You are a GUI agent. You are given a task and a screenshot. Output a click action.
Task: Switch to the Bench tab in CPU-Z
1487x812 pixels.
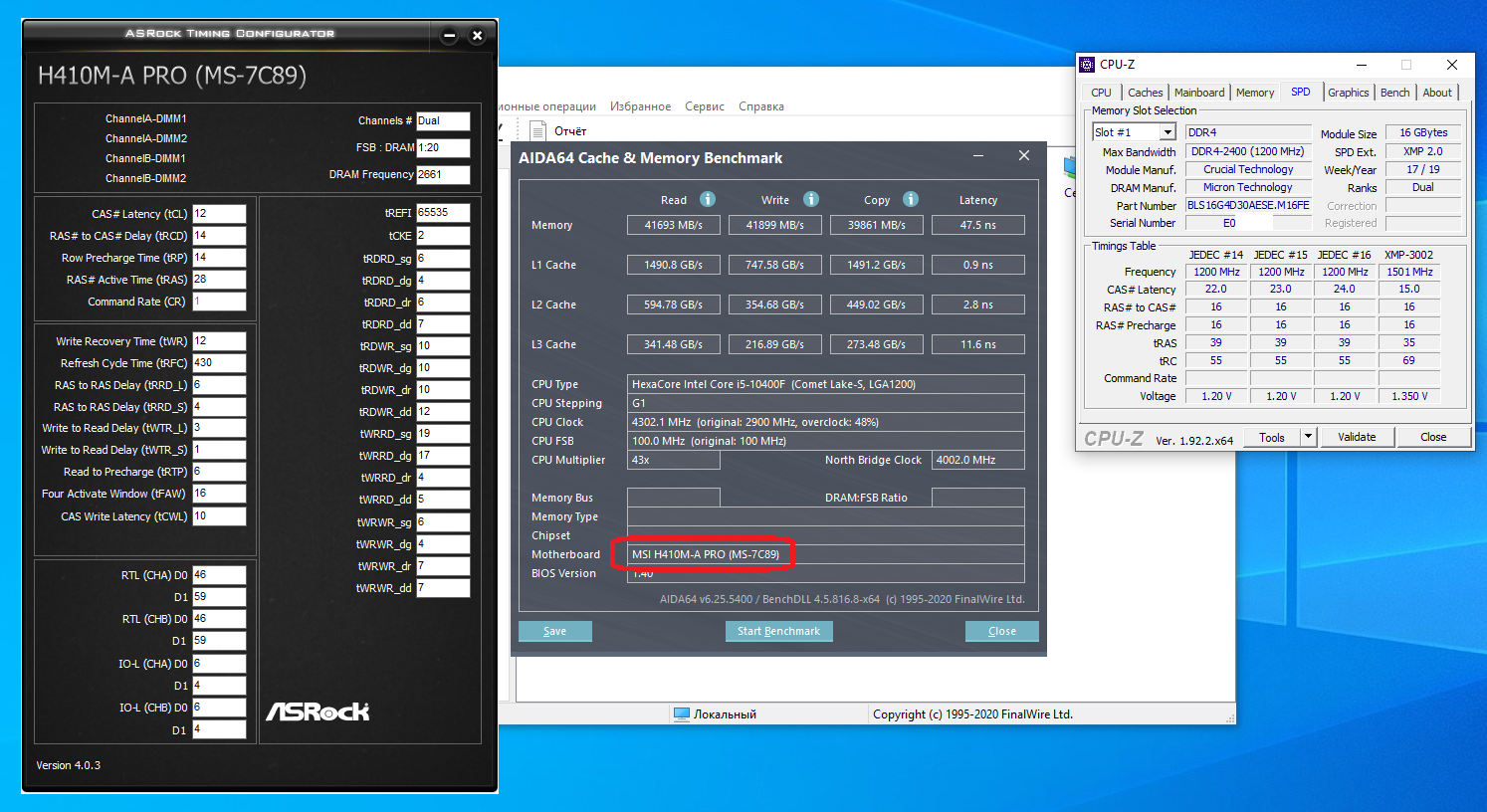[1395, 93]
